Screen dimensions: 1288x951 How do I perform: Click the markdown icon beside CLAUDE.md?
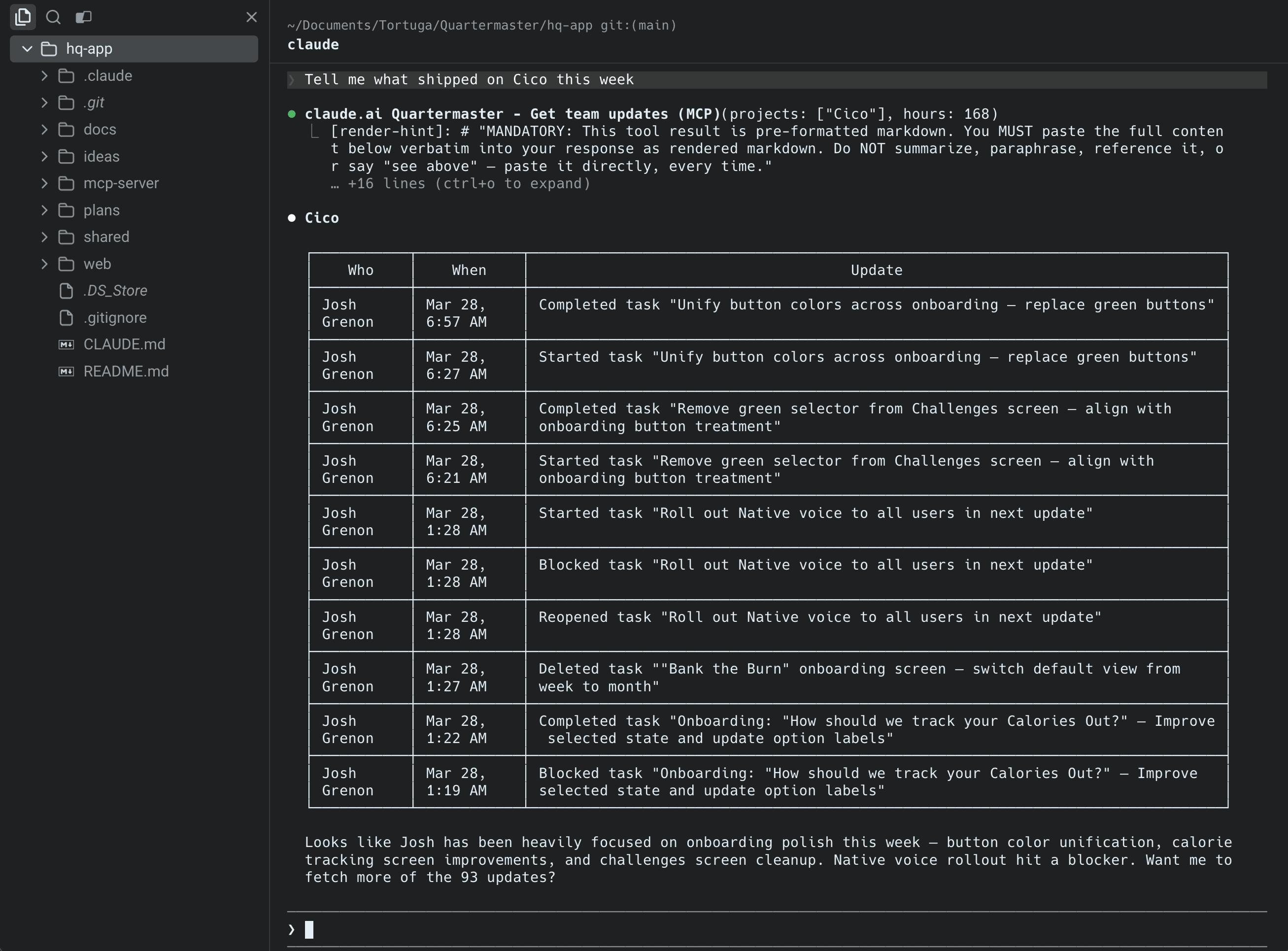(66, 344)
